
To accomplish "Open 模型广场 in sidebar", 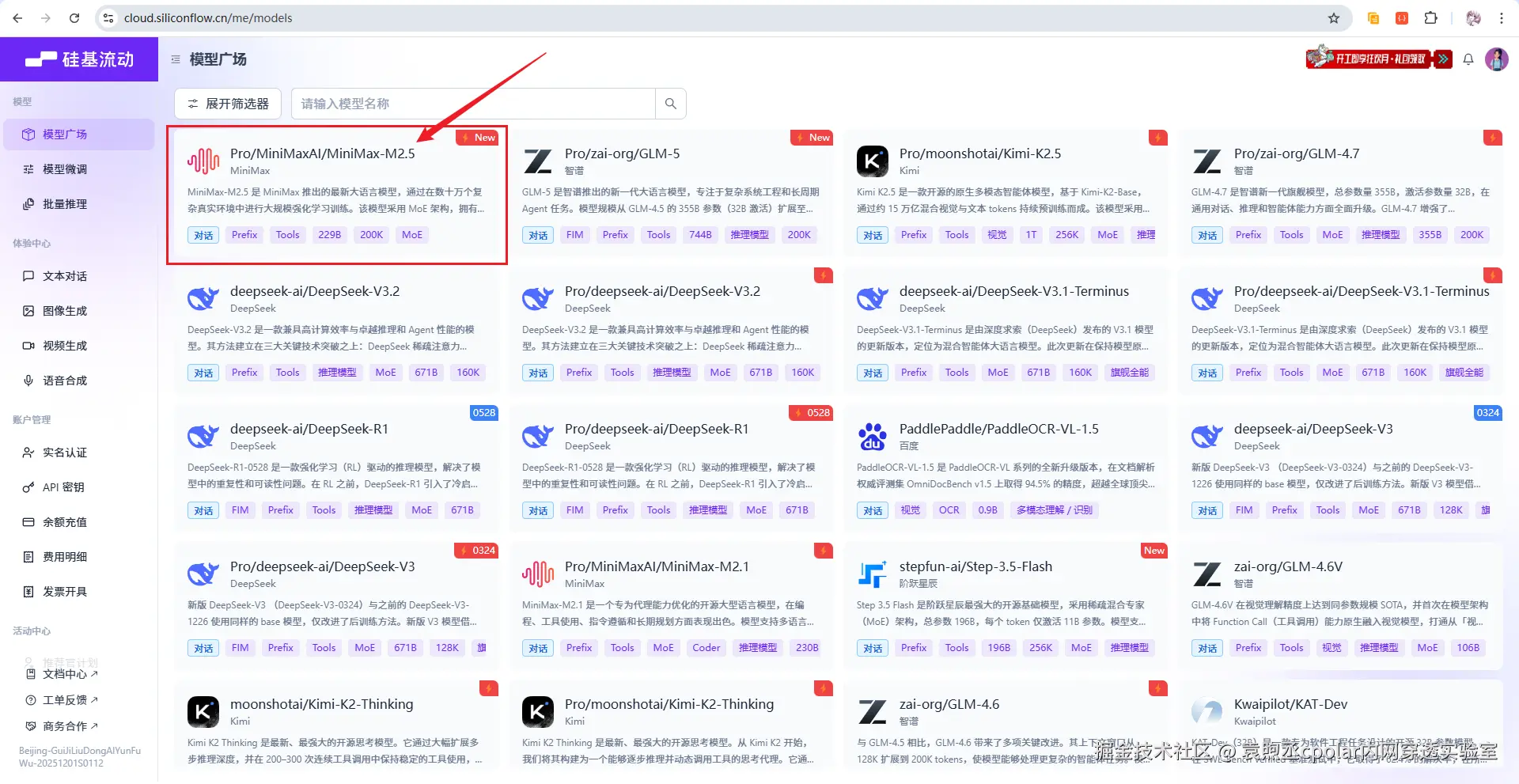I will 78,134.
